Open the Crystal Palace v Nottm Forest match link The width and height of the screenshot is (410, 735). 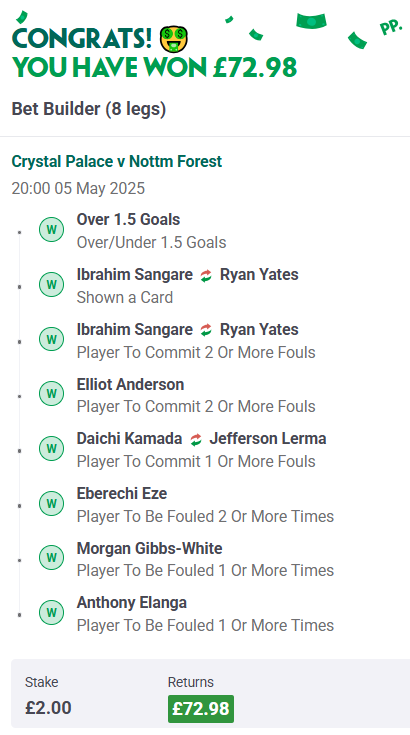117,161
